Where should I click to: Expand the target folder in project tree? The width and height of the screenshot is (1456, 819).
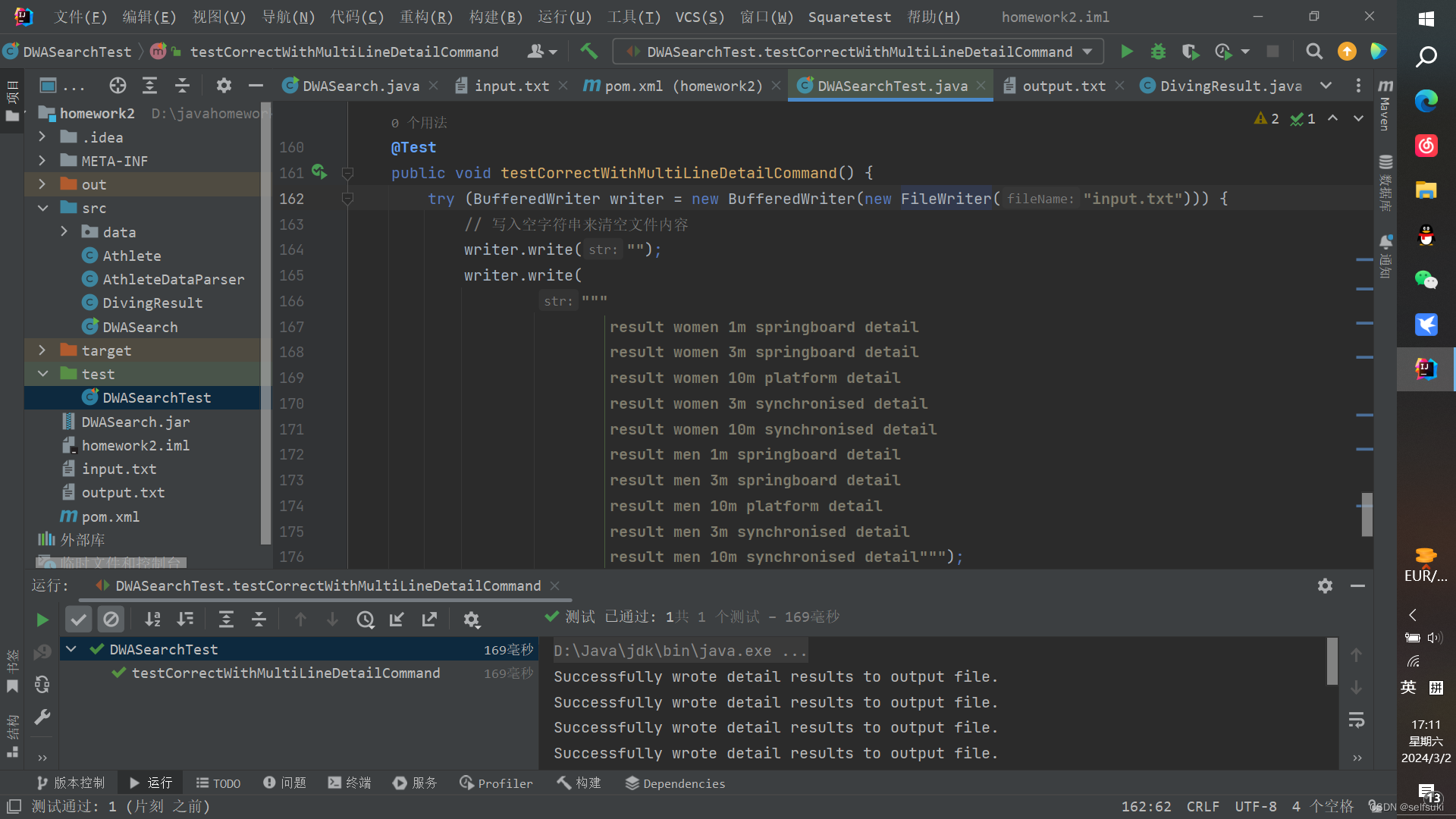pos(42,350)
